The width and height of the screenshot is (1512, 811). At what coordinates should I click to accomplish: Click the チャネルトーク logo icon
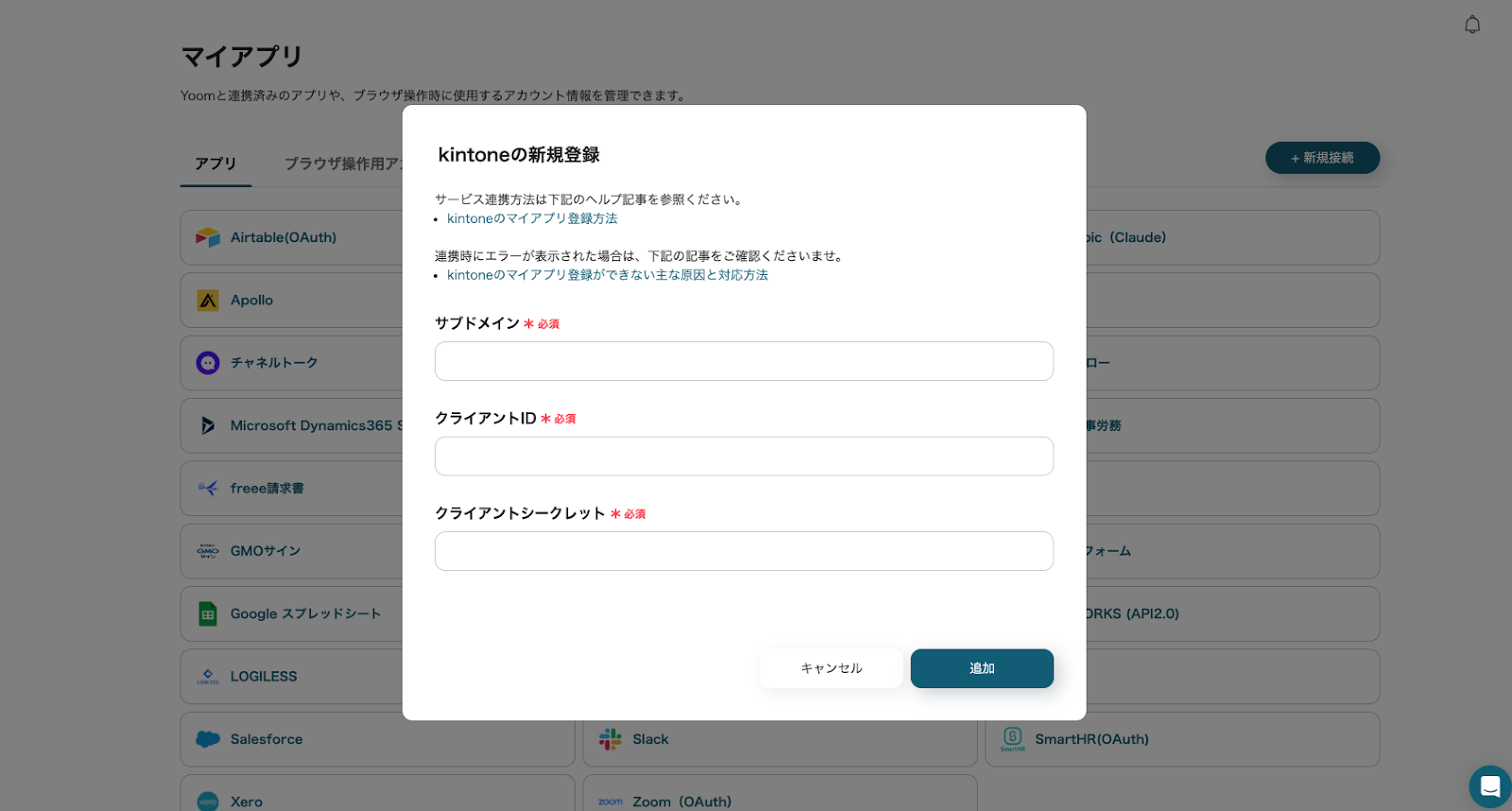click(208, 363)
